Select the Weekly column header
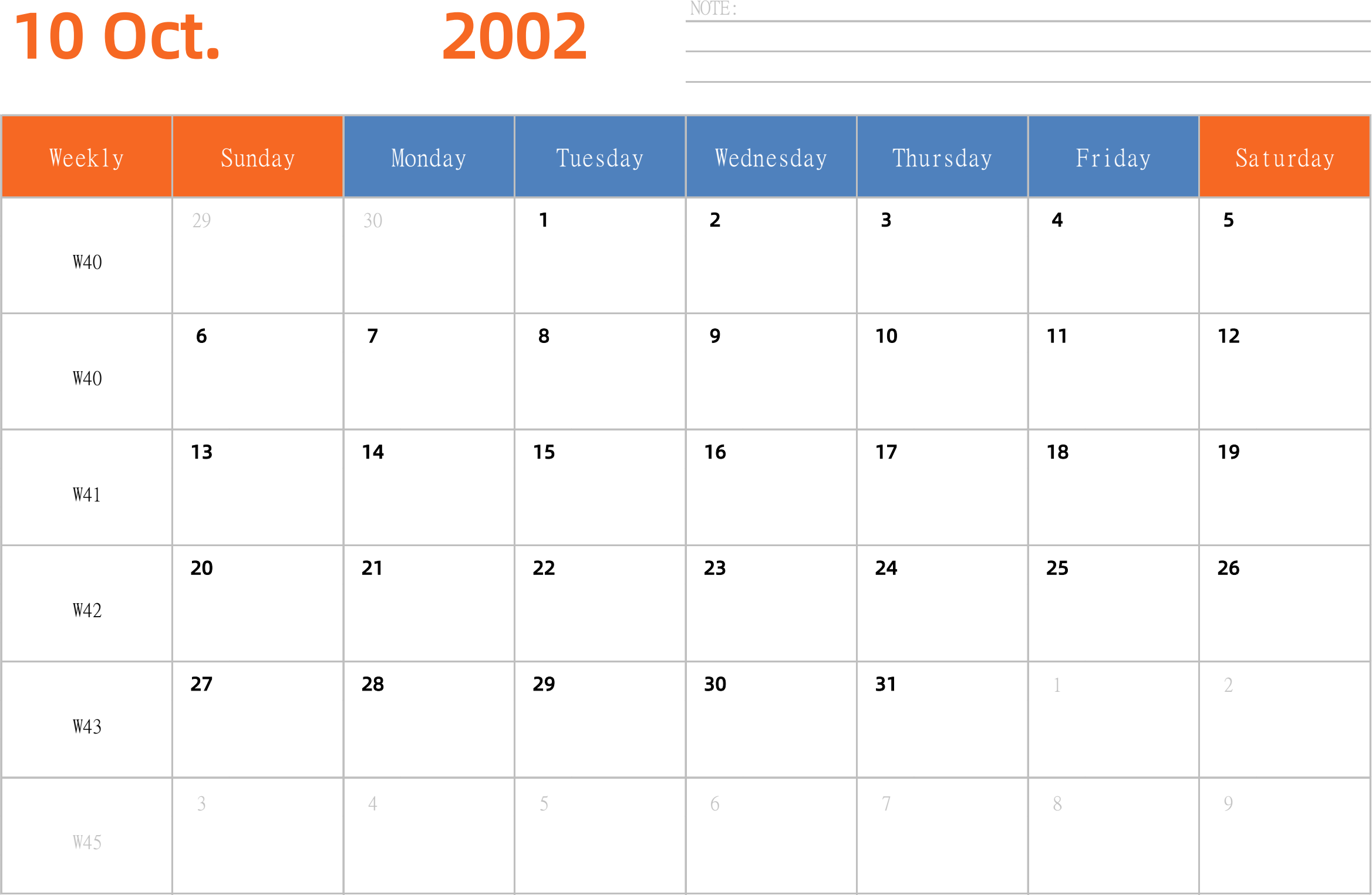Screen dimensions: 1372x895 (x=87, y=155)
